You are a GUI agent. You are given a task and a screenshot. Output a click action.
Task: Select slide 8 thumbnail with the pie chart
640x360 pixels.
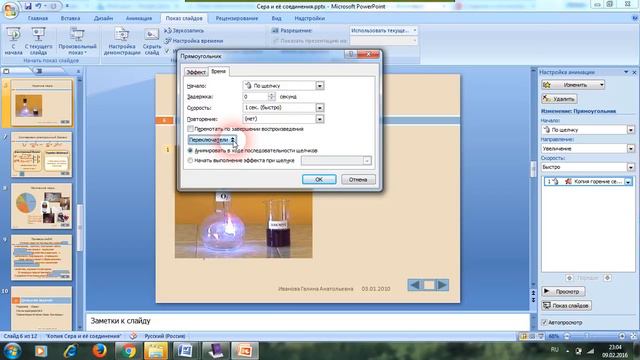(x=41, y=206)
